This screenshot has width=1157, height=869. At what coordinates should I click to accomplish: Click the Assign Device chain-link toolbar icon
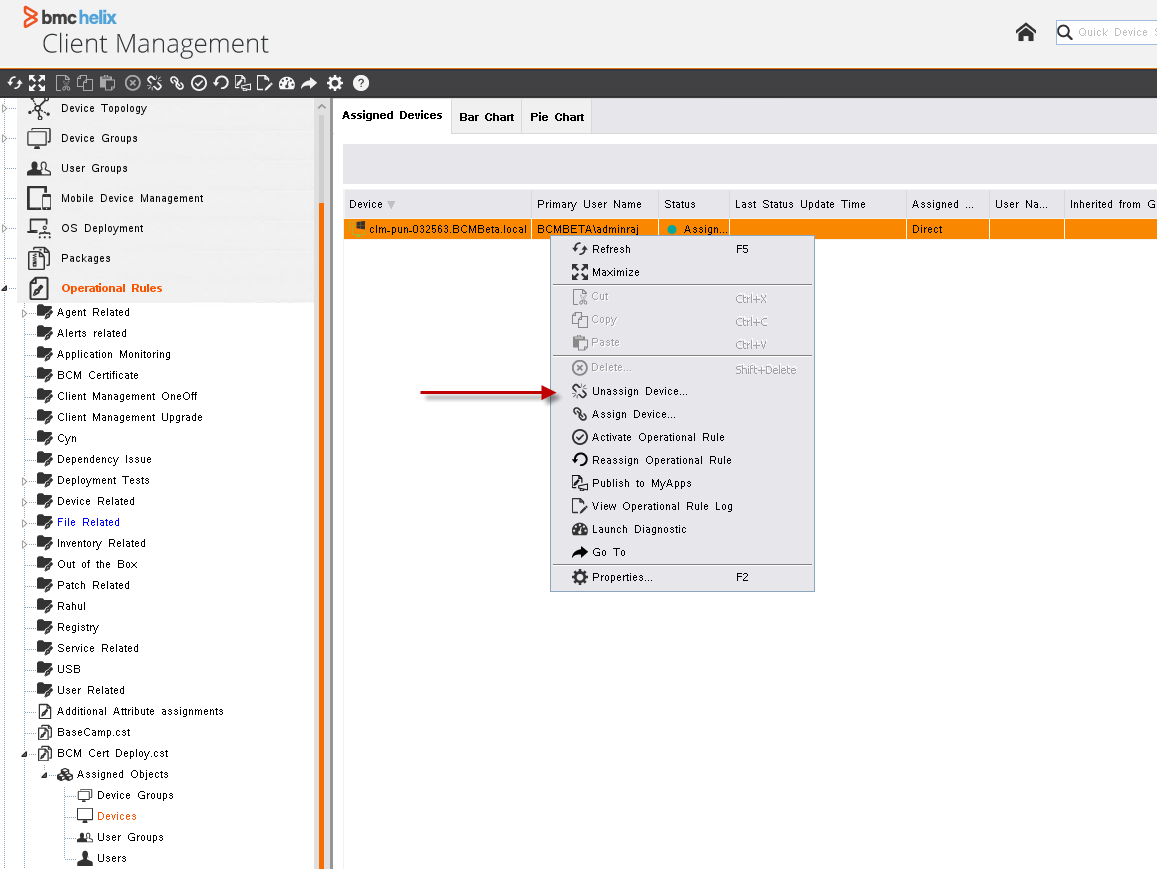(x=176, y=83)
